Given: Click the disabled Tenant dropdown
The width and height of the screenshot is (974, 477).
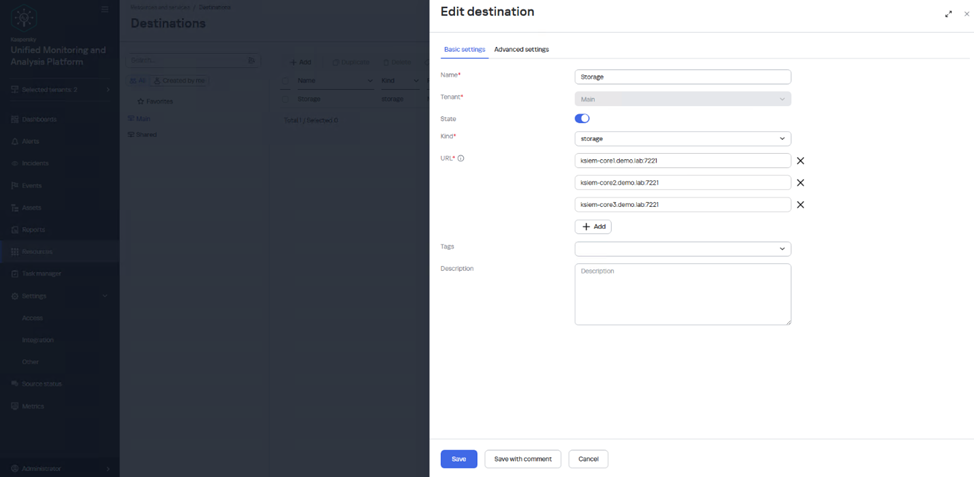Looking at the screenshot, I should (x=682, y=99).
